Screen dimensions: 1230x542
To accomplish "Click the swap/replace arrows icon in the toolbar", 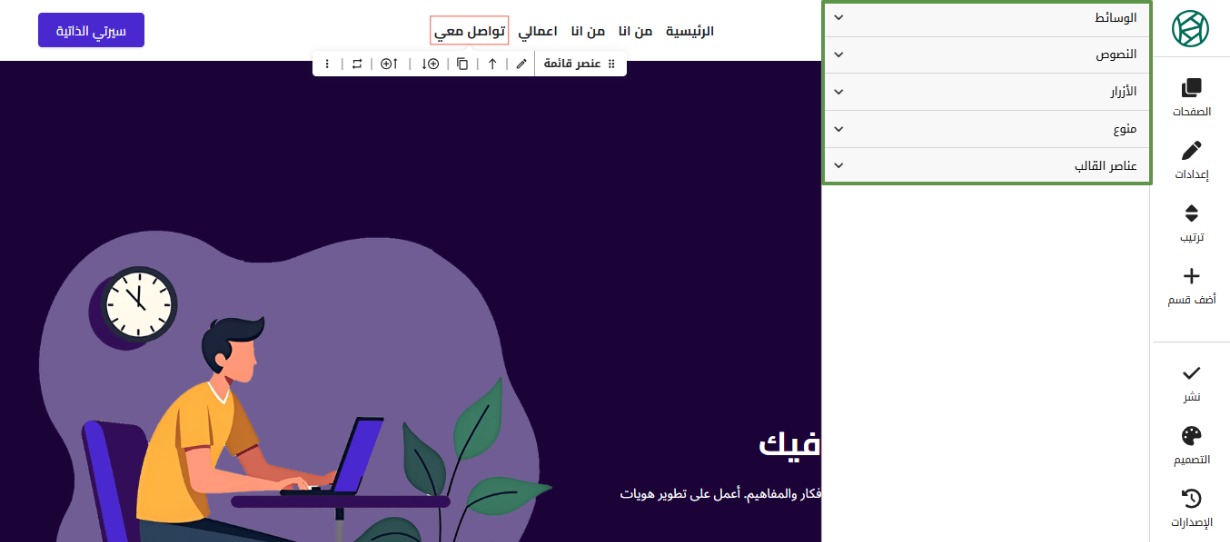I will click(x=357, y=64).
